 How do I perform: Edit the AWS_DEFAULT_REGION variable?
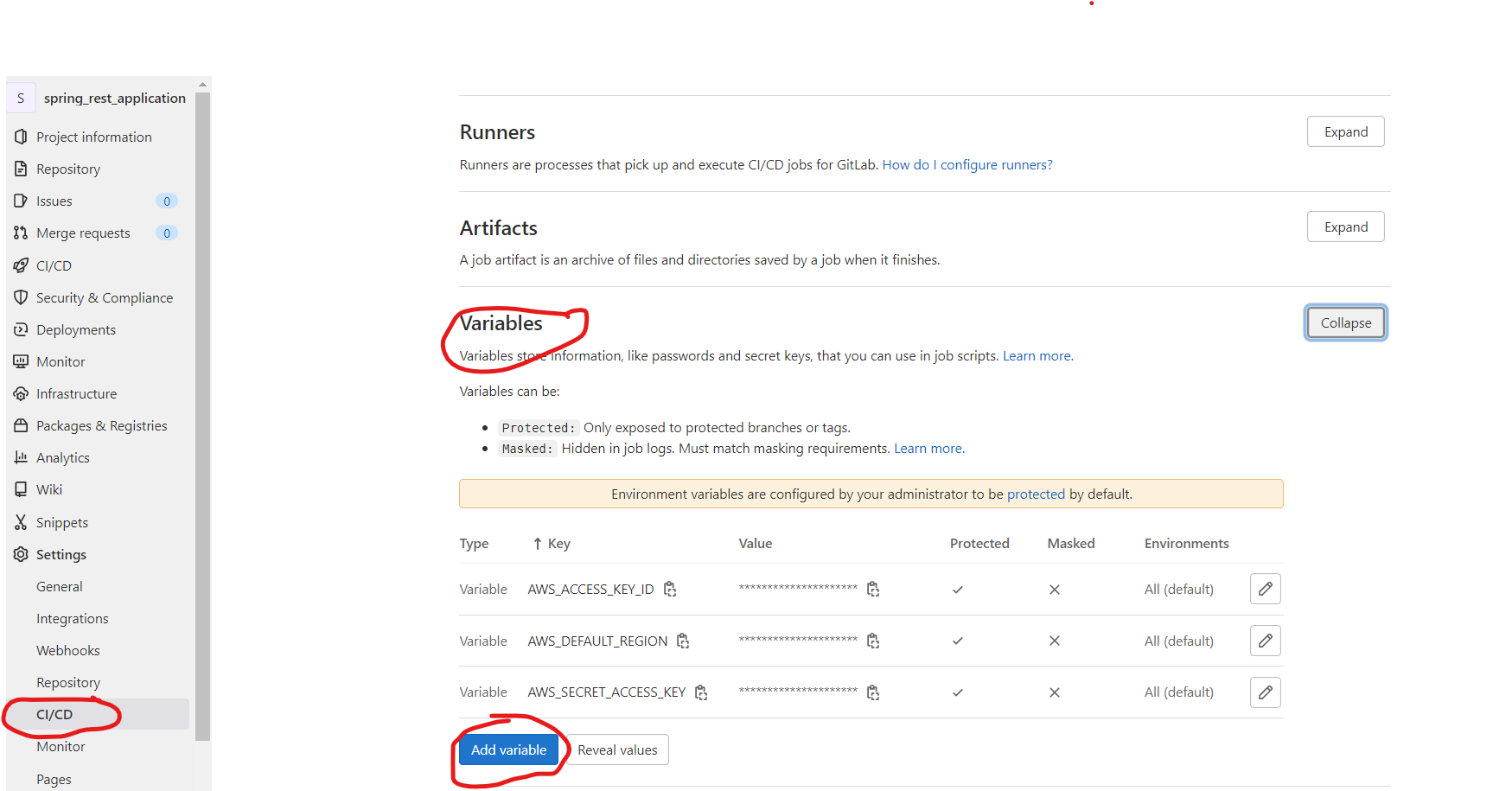pyautogui.click(x=1265, y=641)
